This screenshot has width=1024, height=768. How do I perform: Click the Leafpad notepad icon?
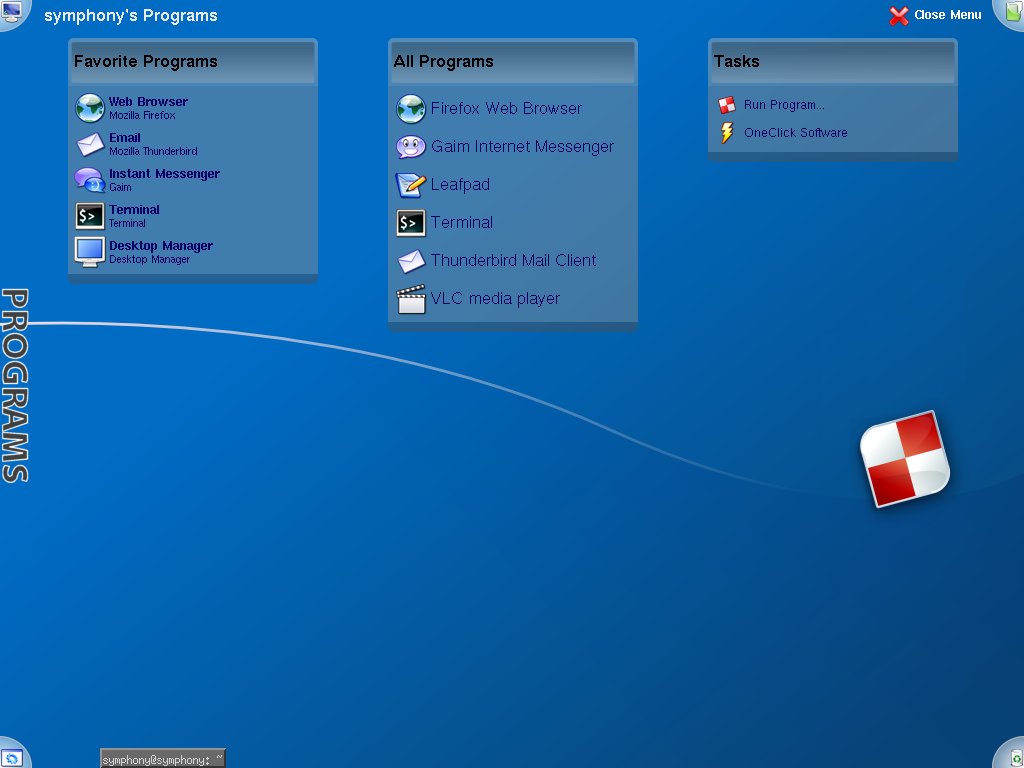click(411, 185)
